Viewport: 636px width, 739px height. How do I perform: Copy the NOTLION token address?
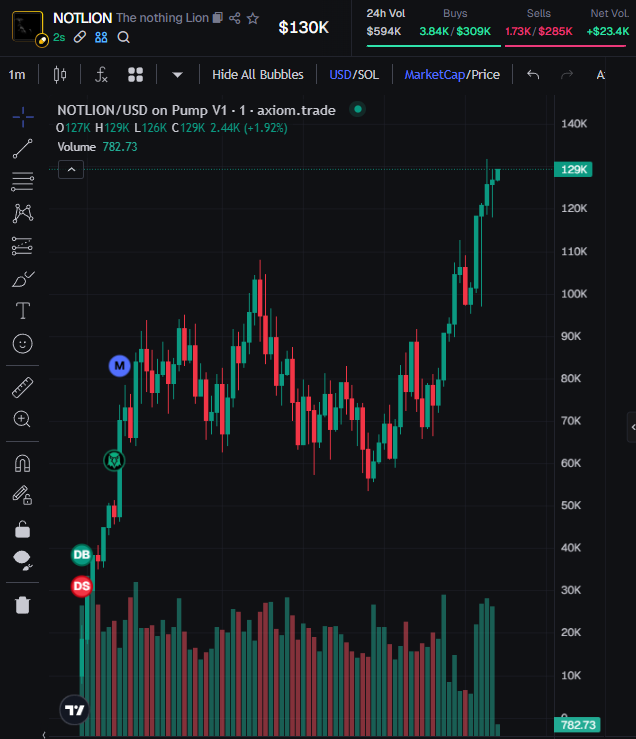217,18
